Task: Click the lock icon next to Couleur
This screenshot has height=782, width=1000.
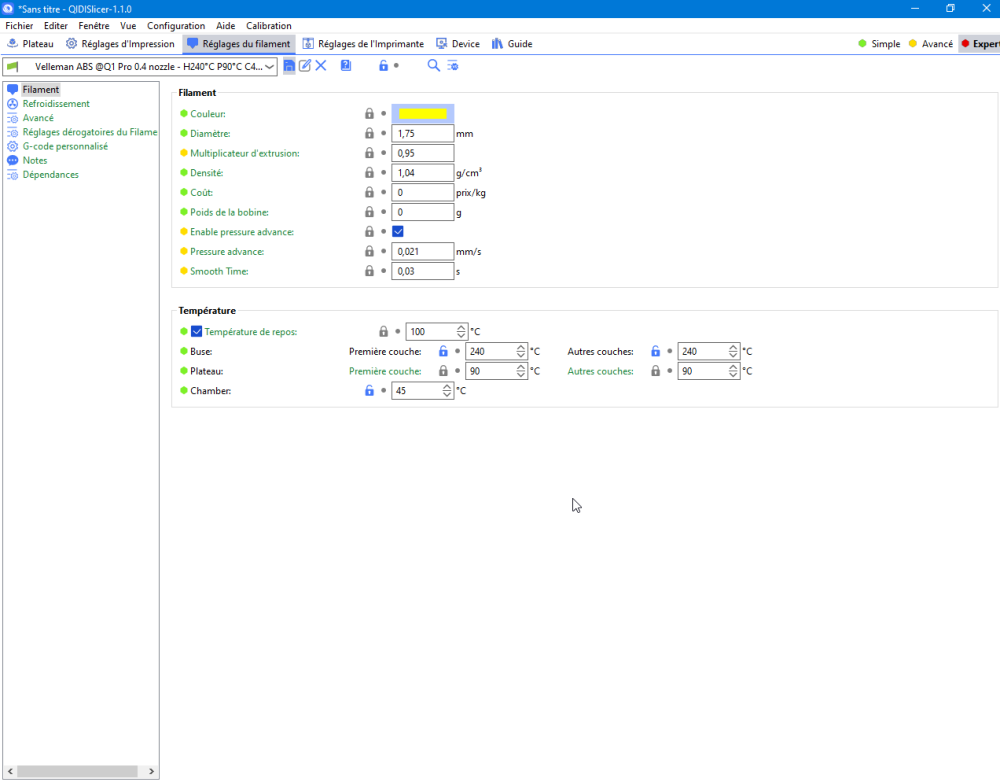Action: (x=369, y=114)
